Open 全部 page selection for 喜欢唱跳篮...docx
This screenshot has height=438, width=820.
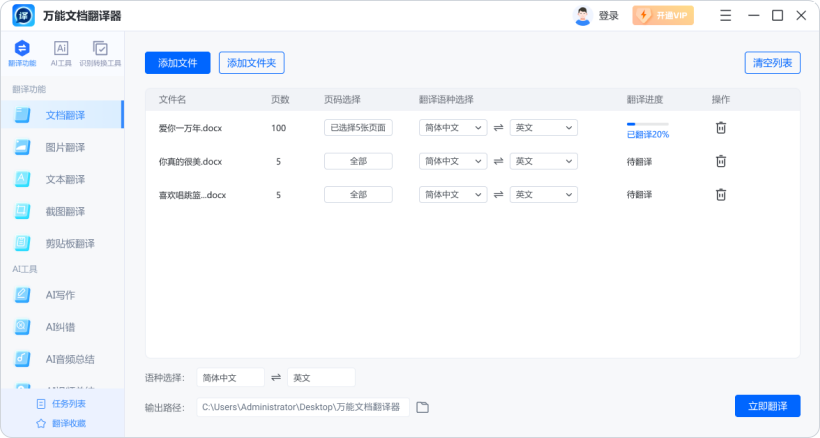(358, 194)
